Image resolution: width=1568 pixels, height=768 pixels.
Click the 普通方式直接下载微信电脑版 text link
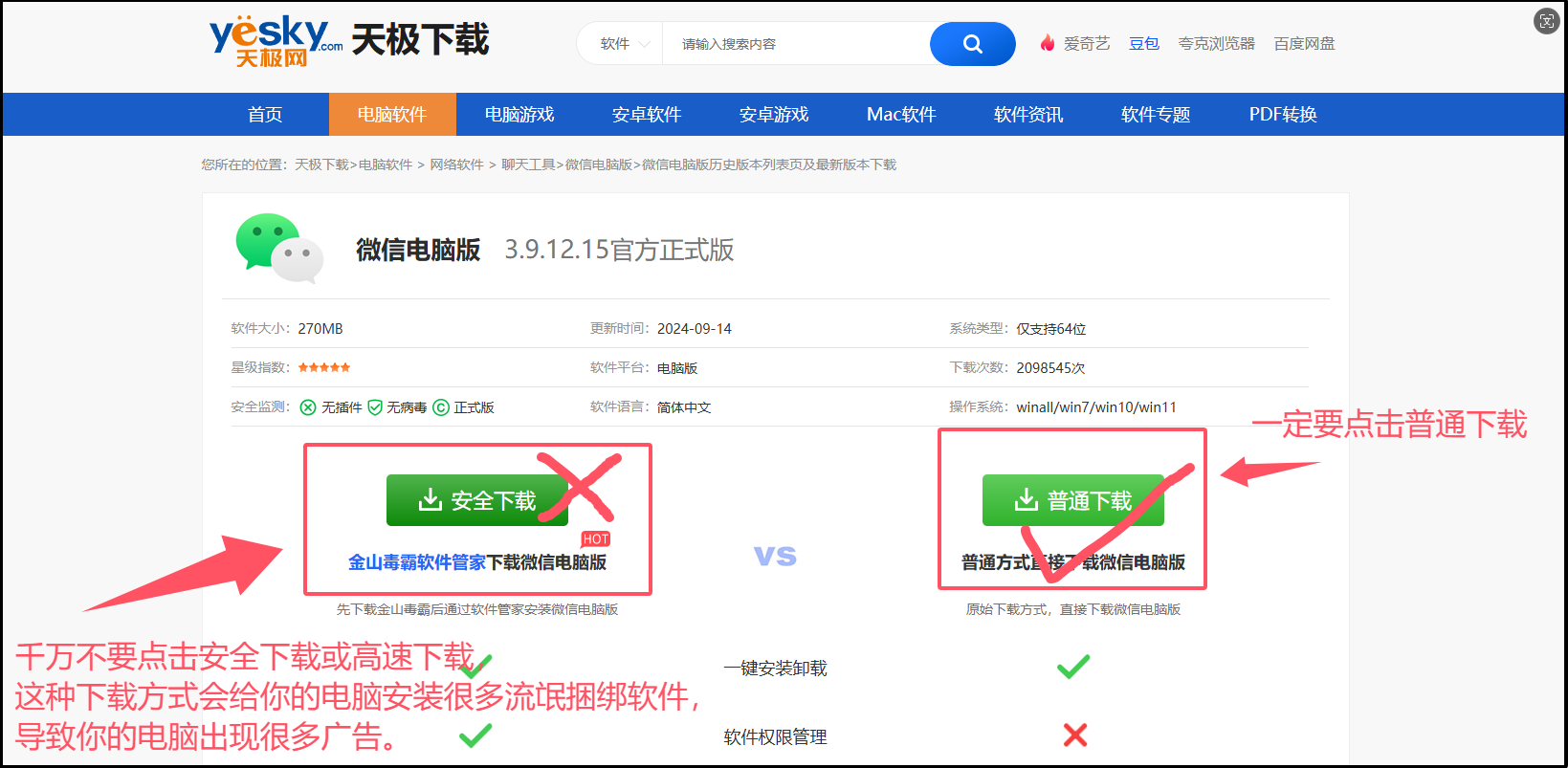click(1073, 562)
